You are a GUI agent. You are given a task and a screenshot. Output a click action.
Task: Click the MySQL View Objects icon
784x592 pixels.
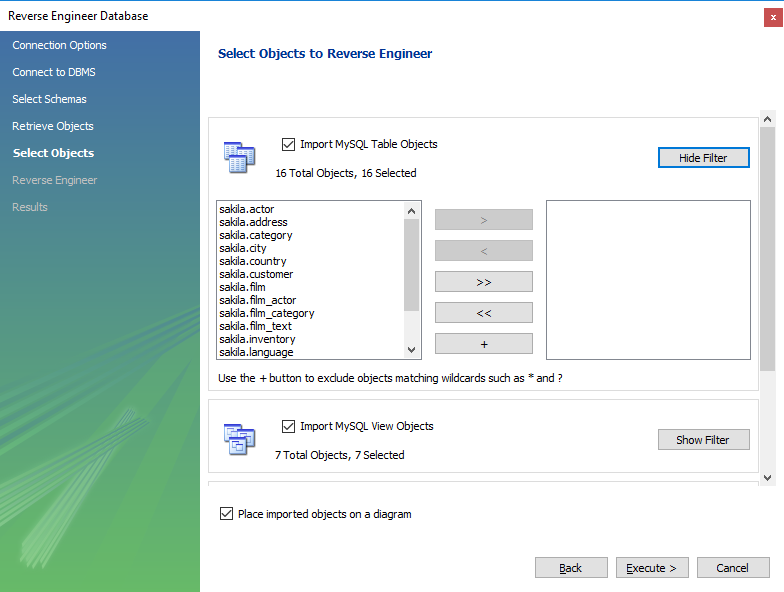[239, 439]
